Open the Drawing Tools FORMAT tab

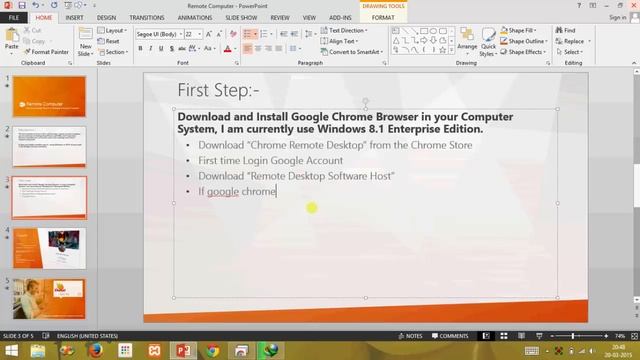383,18
